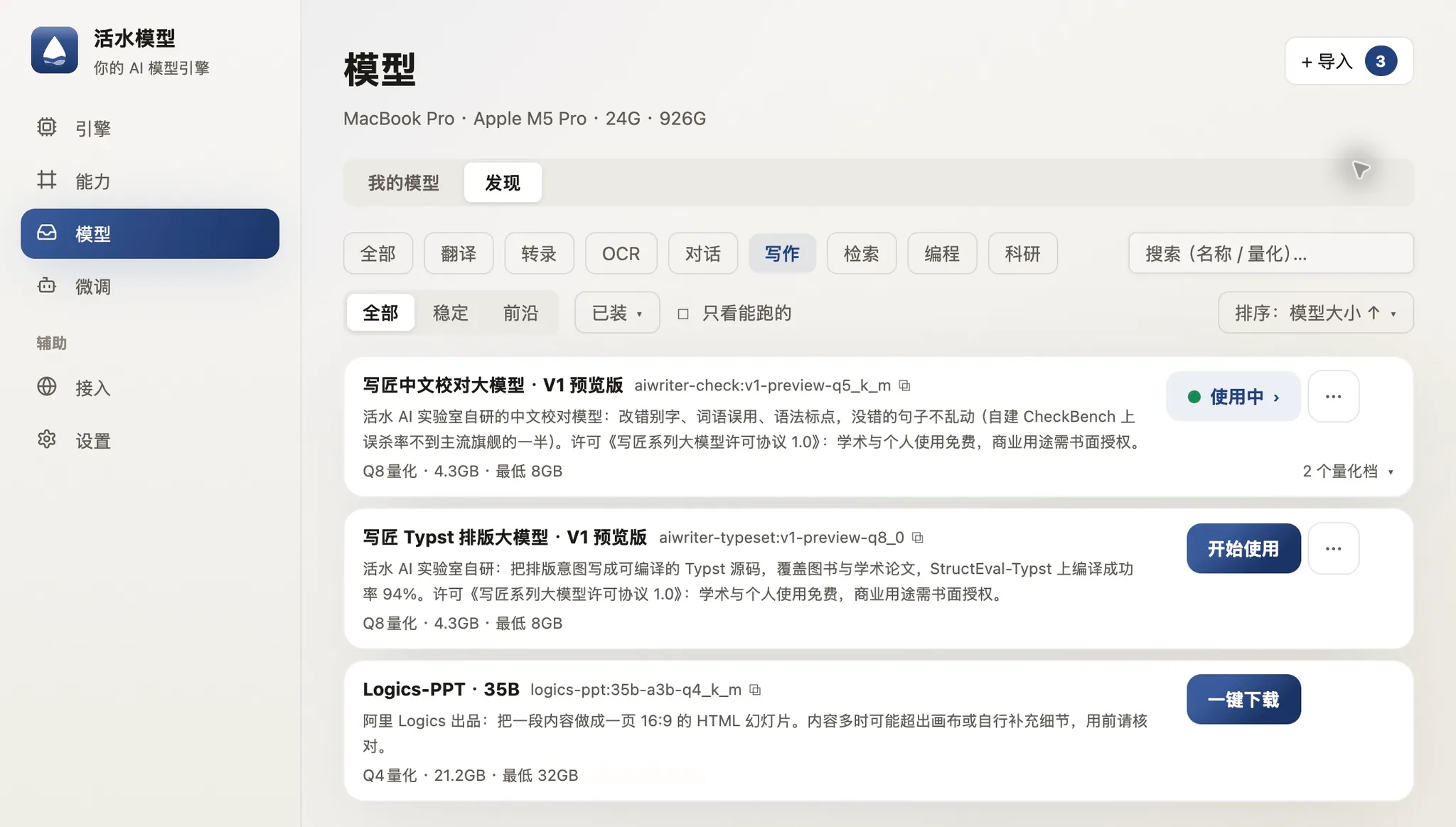Viewport: 1456px width, 827px height.
Task: Select the 能力 hash icon in sidebar
Action: pos(47,180)
